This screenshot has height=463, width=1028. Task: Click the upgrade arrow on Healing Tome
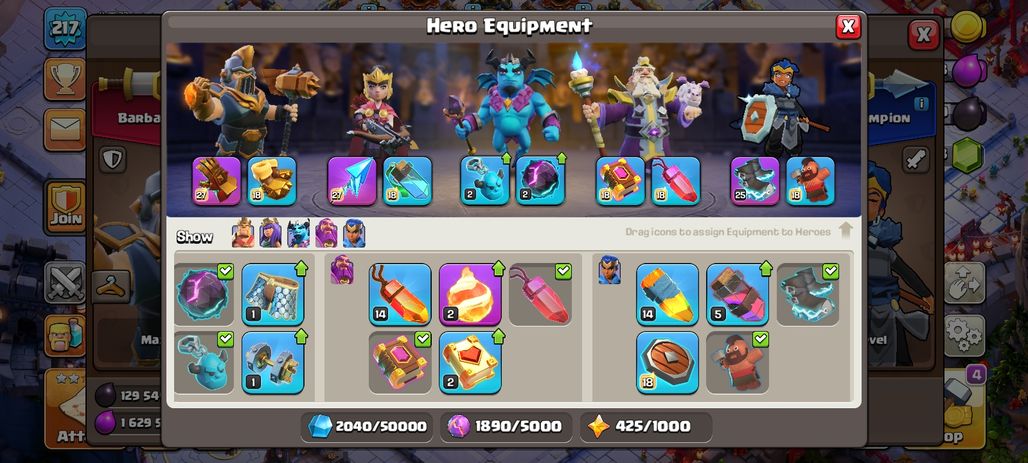pyautogui.click(x=498, y=336)
